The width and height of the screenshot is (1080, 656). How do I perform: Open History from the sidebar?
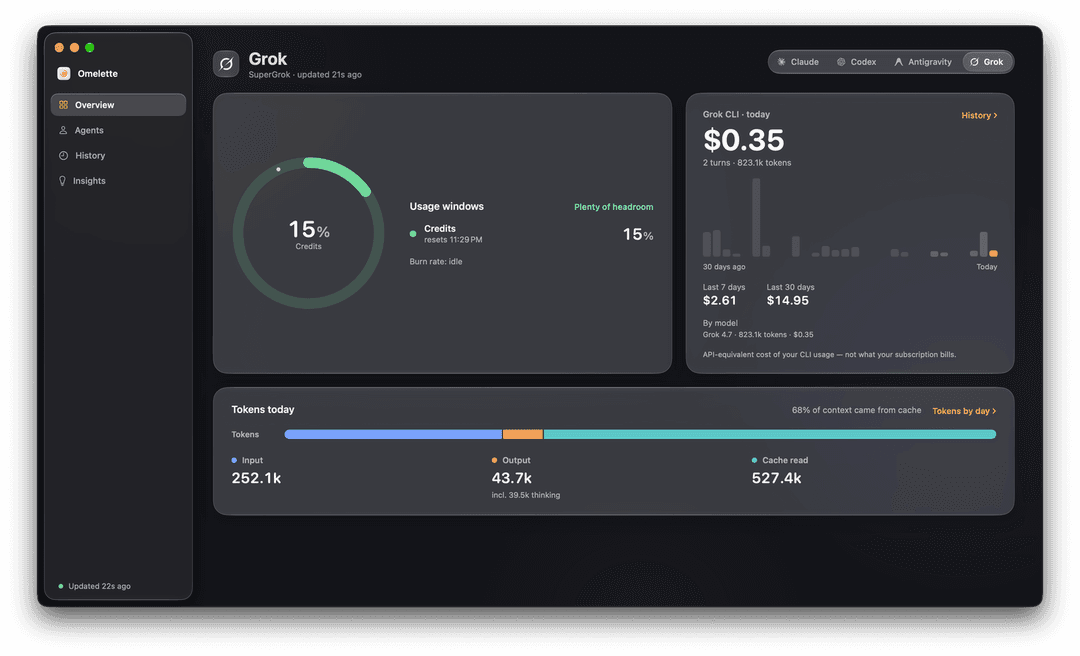point(118,156)
